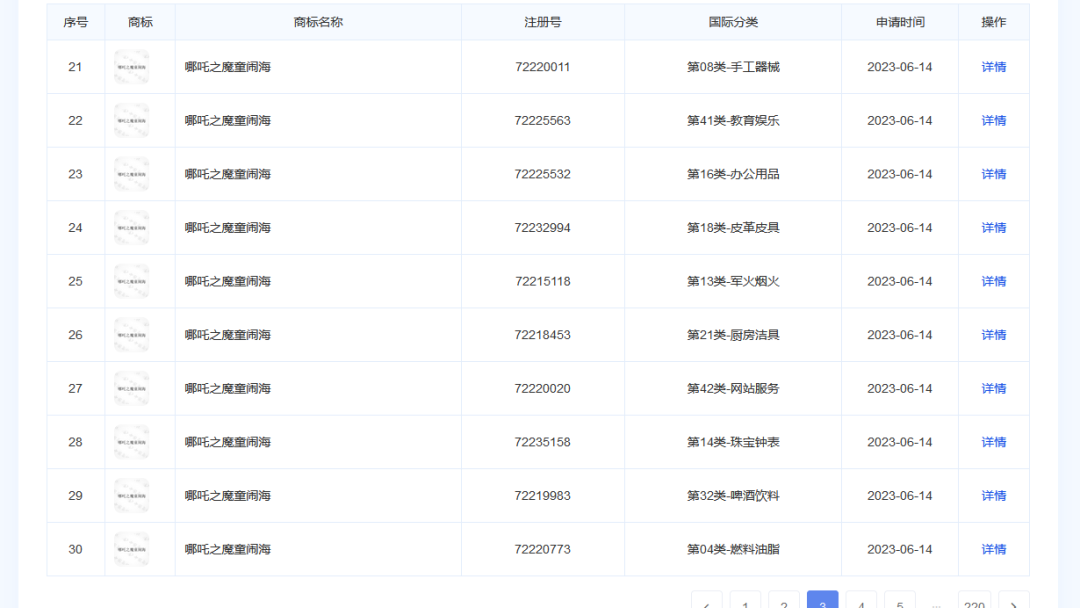Open 详情 for registration 72219983
The width and height of the screenshot is (1080, 608).
click(x=993, y=496)
